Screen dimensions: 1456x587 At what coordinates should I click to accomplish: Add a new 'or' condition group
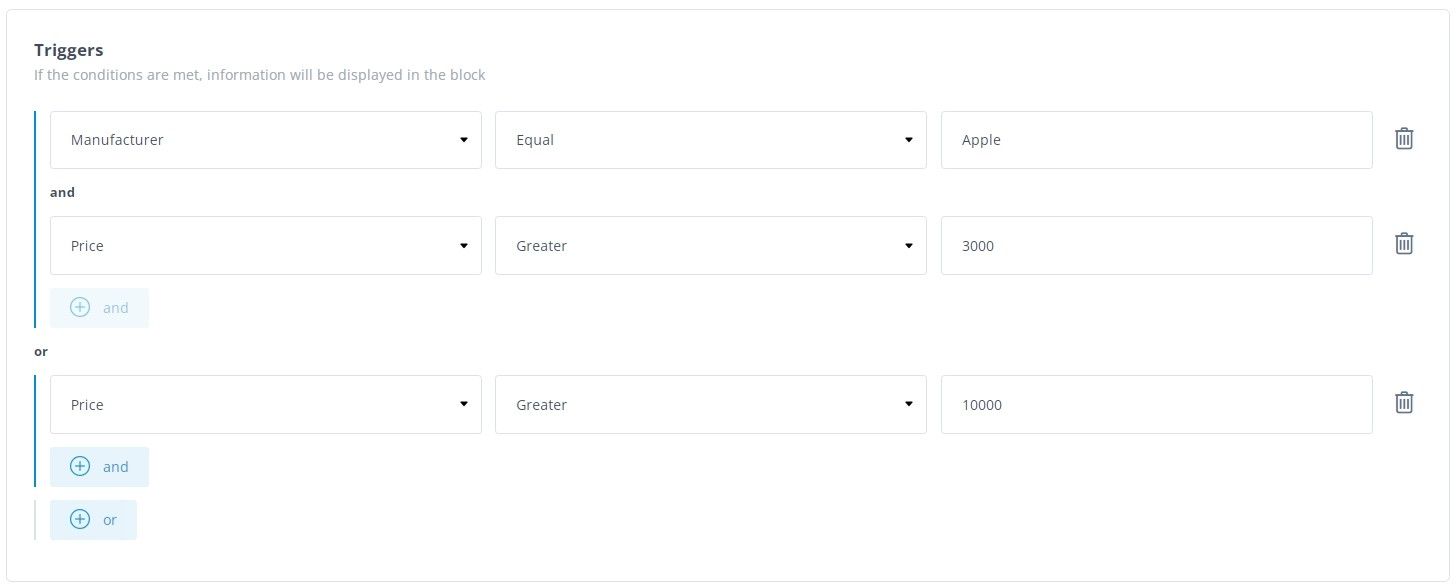[x=94, y=520]
